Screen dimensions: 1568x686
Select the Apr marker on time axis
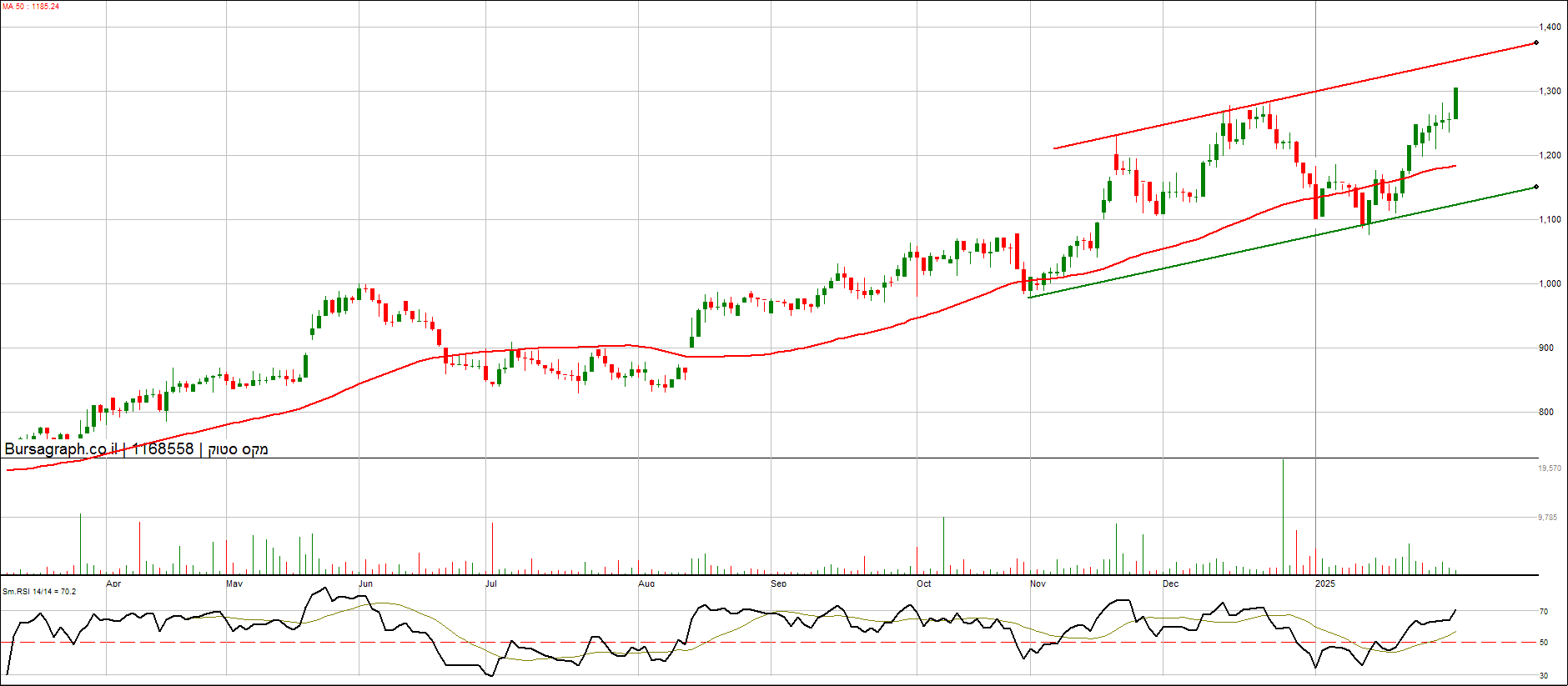[113, 583]
